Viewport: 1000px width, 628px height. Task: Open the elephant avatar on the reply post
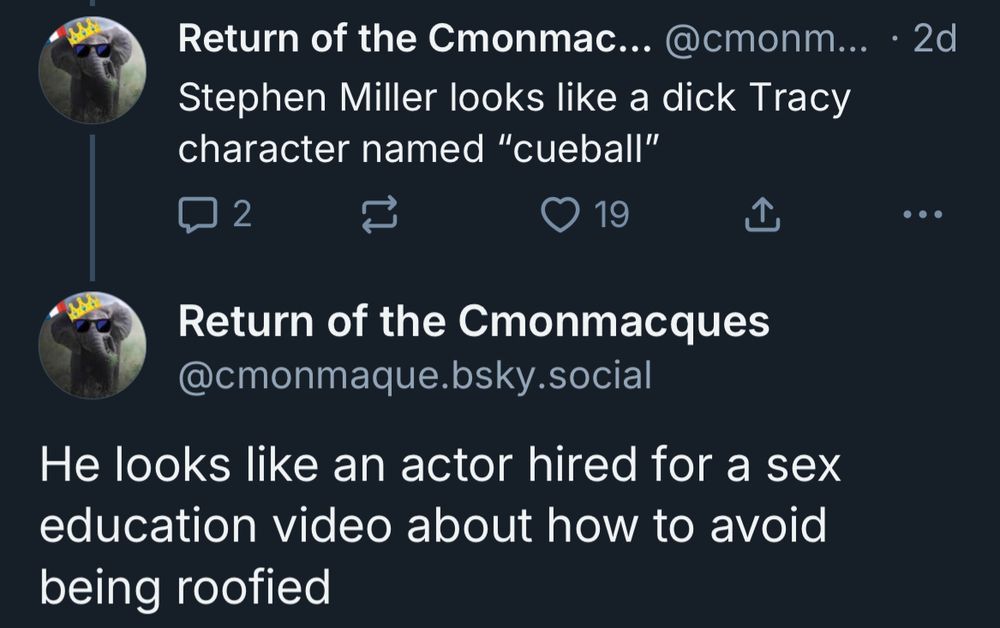pyautogui.click(x=92, y=346)
